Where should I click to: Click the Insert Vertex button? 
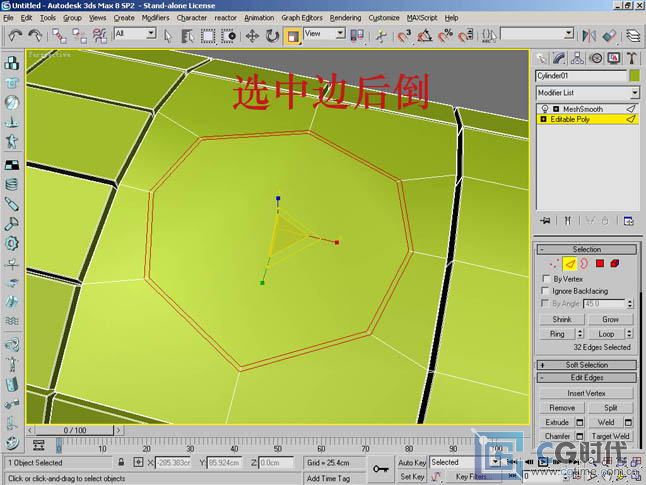586,393
